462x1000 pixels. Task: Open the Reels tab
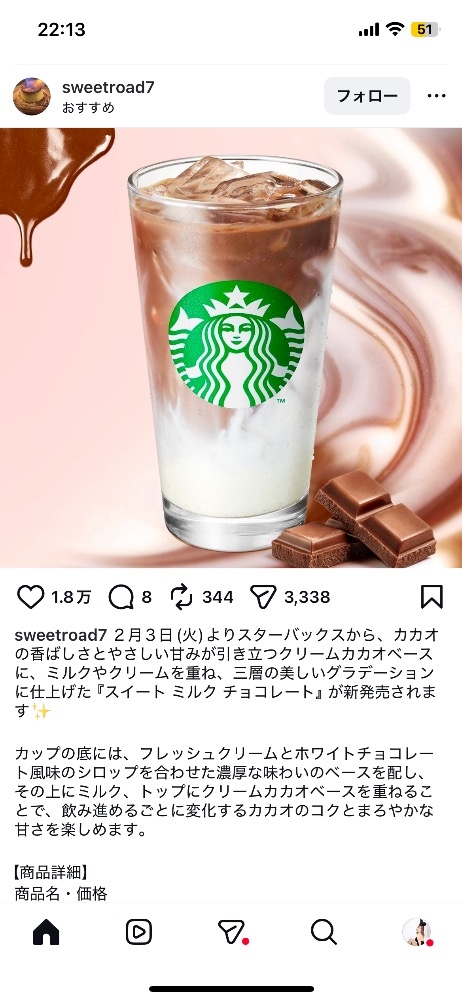tap(138, 932)
